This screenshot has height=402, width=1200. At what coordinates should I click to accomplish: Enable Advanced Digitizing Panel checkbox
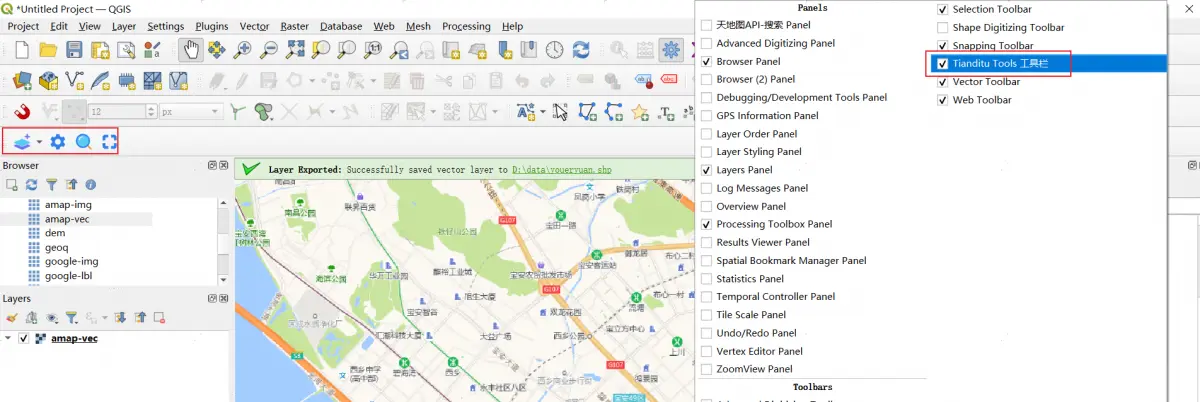(x=706, y=43)
